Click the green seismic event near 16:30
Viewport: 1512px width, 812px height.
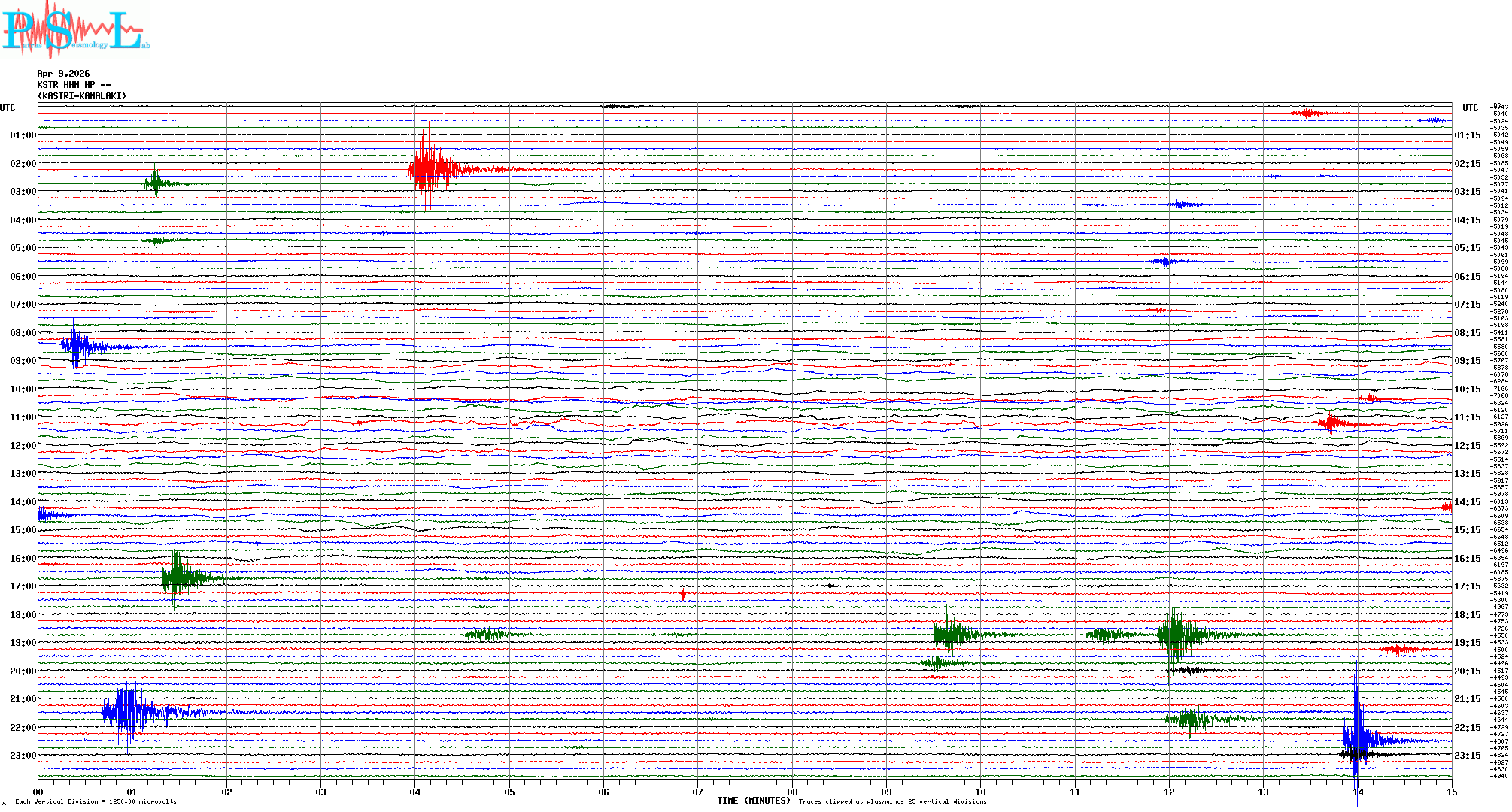tap(178, 578)
